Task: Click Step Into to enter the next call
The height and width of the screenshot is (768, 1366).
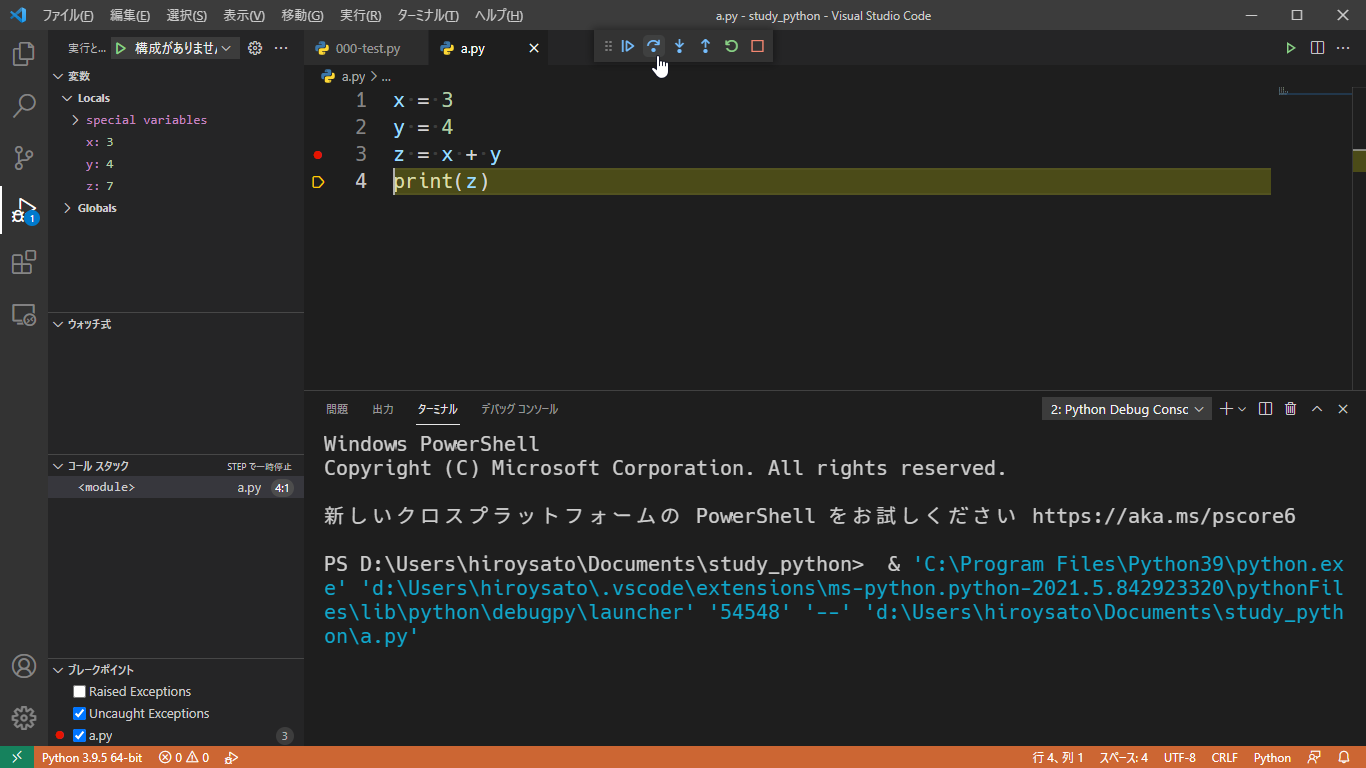Action: coord(679,46)
